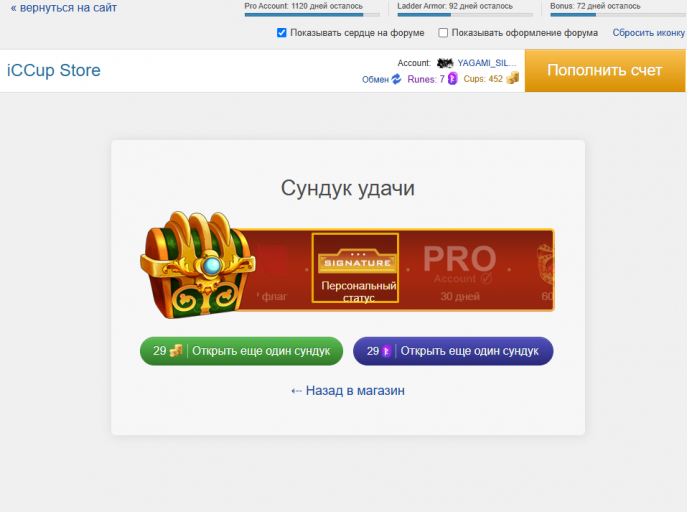Click the treasure chest image
Screen dimensions: 687x512
point(198,265)
